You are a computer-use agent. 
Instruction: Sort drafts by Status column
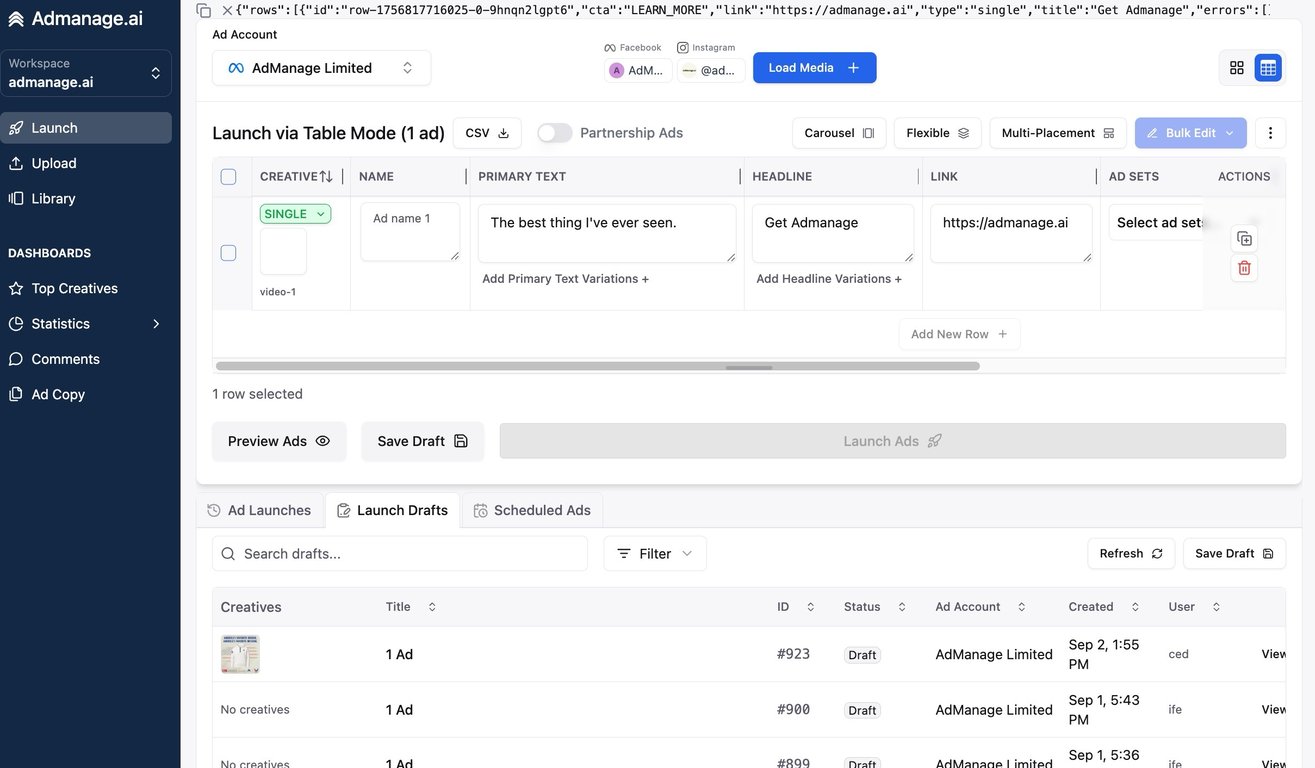(902, 607)
